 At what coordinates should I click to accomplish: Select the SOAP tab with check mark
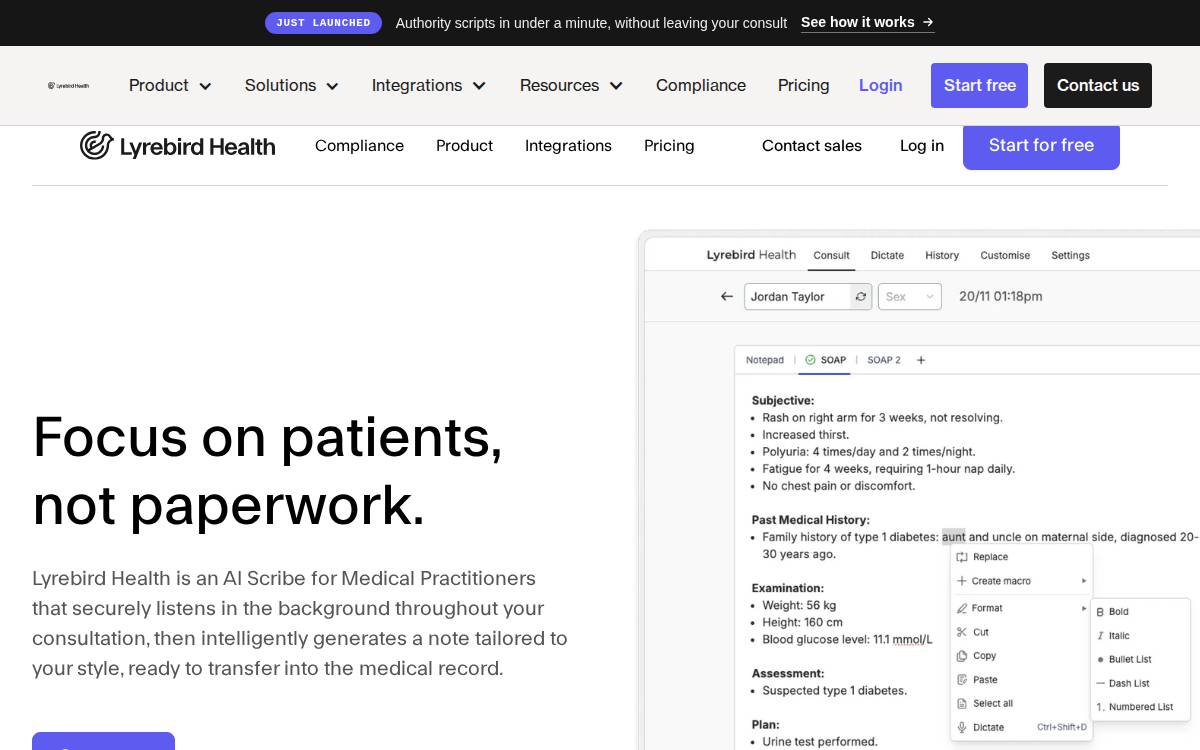(826, 360)
